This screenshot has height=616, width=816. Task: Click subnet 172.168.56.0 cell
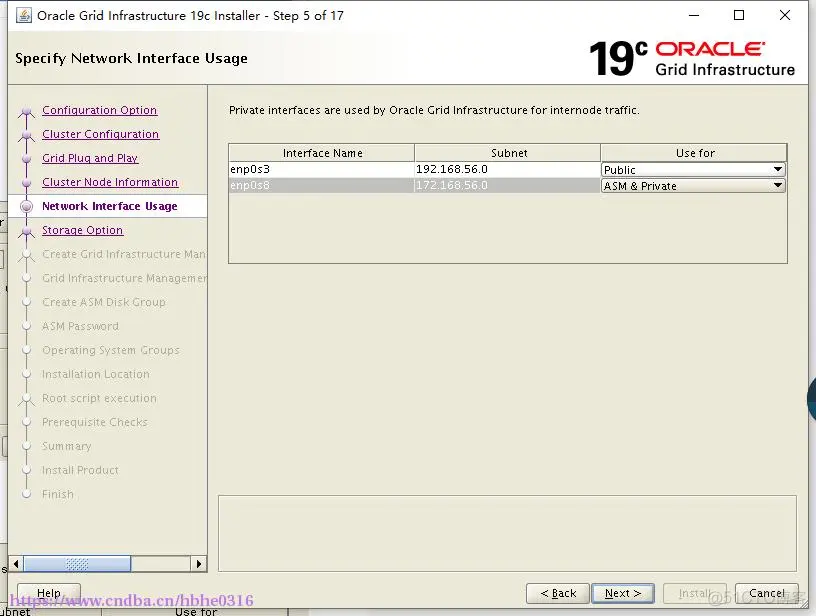pos(507,185)
